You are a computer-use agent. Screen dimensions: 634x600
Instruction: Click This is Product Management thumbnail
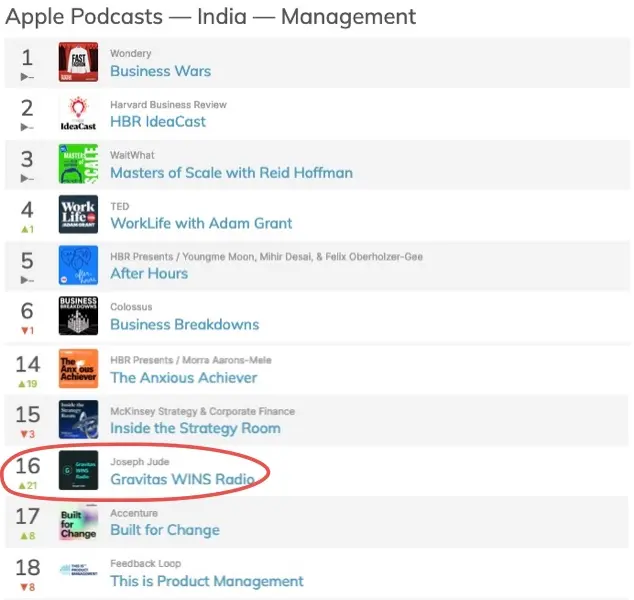coord(78,572)
